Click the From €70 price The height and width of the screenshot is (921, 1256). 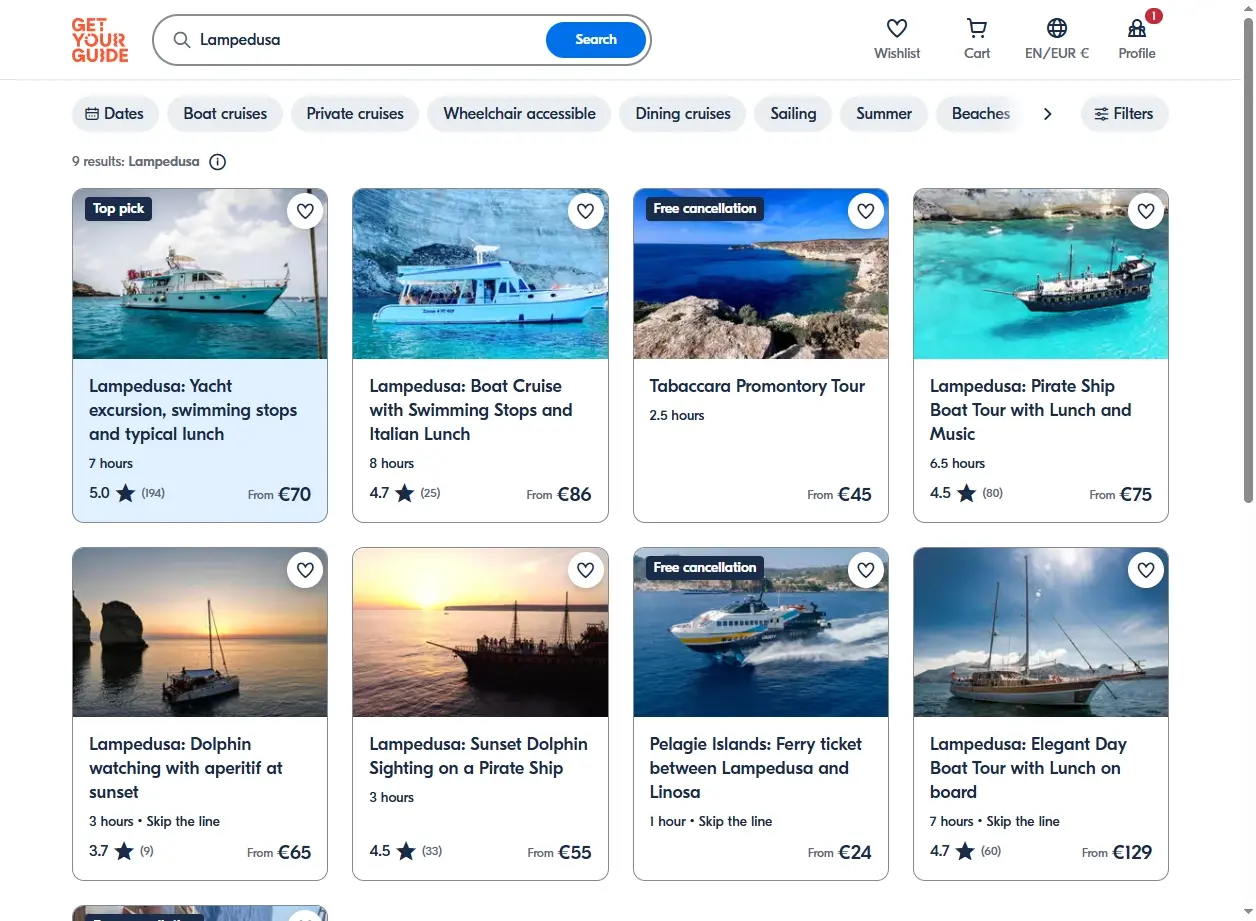[280, 494]
